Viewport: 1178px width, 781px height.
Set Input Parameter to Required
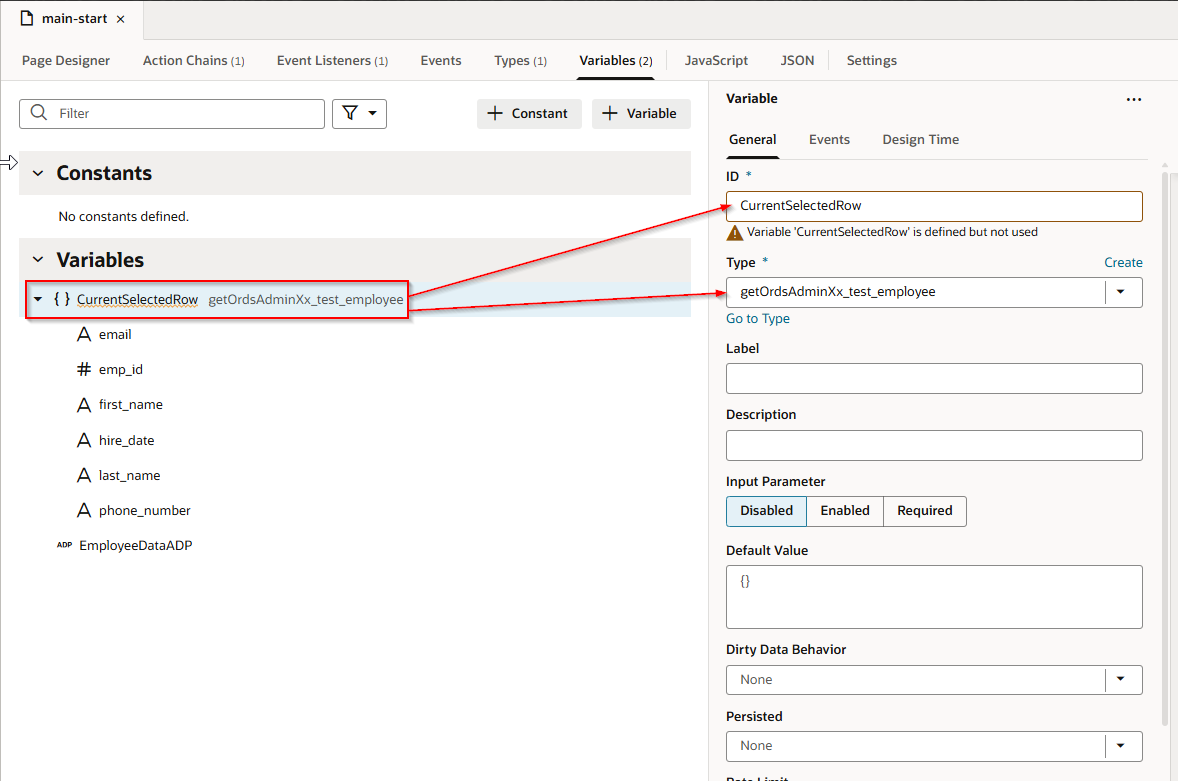[924, 511]
